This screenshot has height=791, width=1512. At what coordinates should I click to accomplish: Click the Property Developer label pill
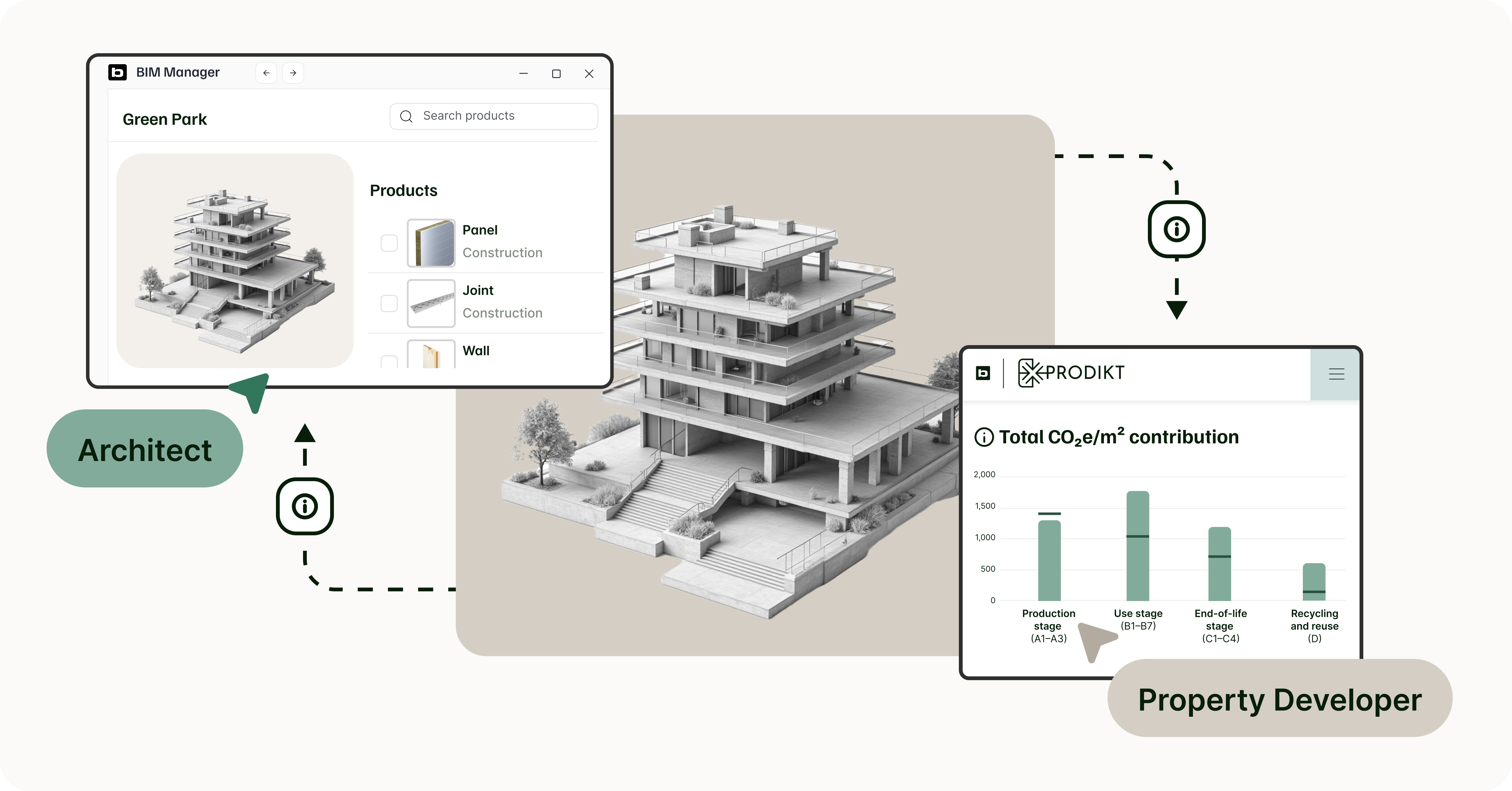(1280, 698)
